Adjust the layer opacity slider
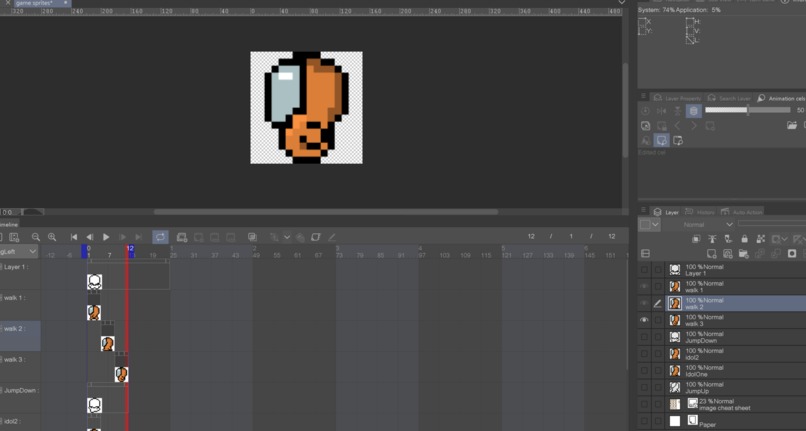The image size is (806, 431). (x=772, y=223)
